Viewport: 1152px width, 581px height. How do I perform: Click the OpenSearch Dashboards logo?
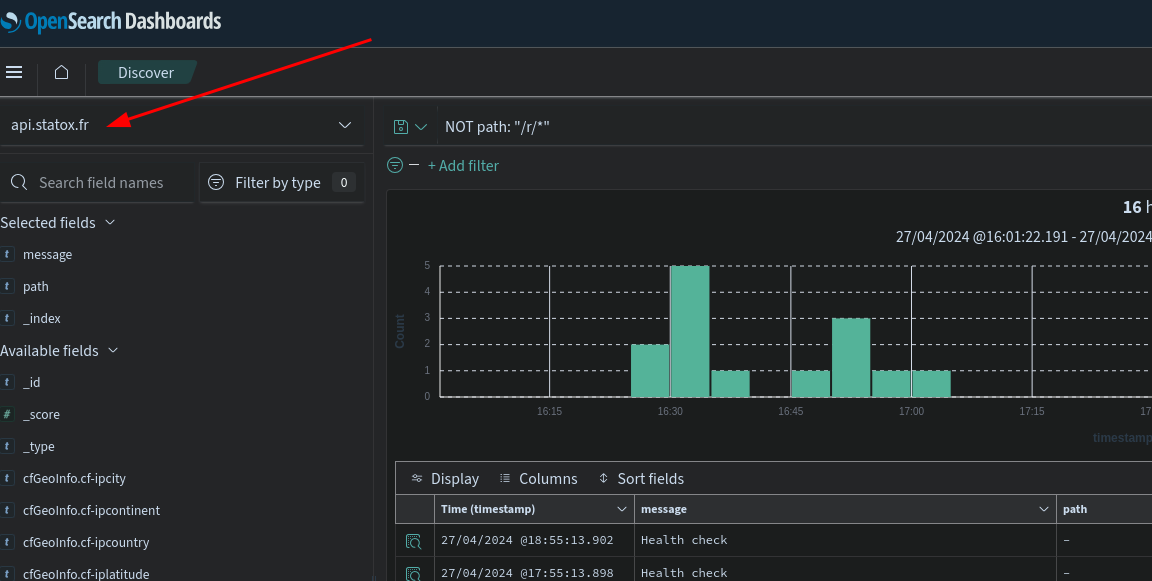click(x=111, y=21)
